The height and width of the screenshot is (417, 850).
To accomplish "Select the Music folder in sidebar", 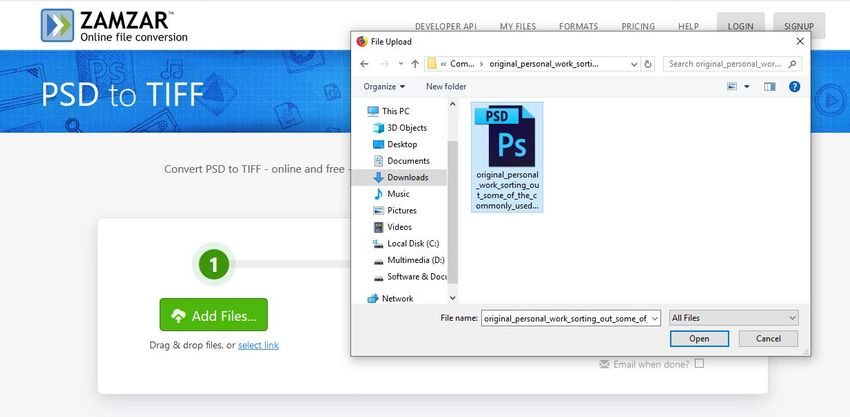I will [398, 194].
